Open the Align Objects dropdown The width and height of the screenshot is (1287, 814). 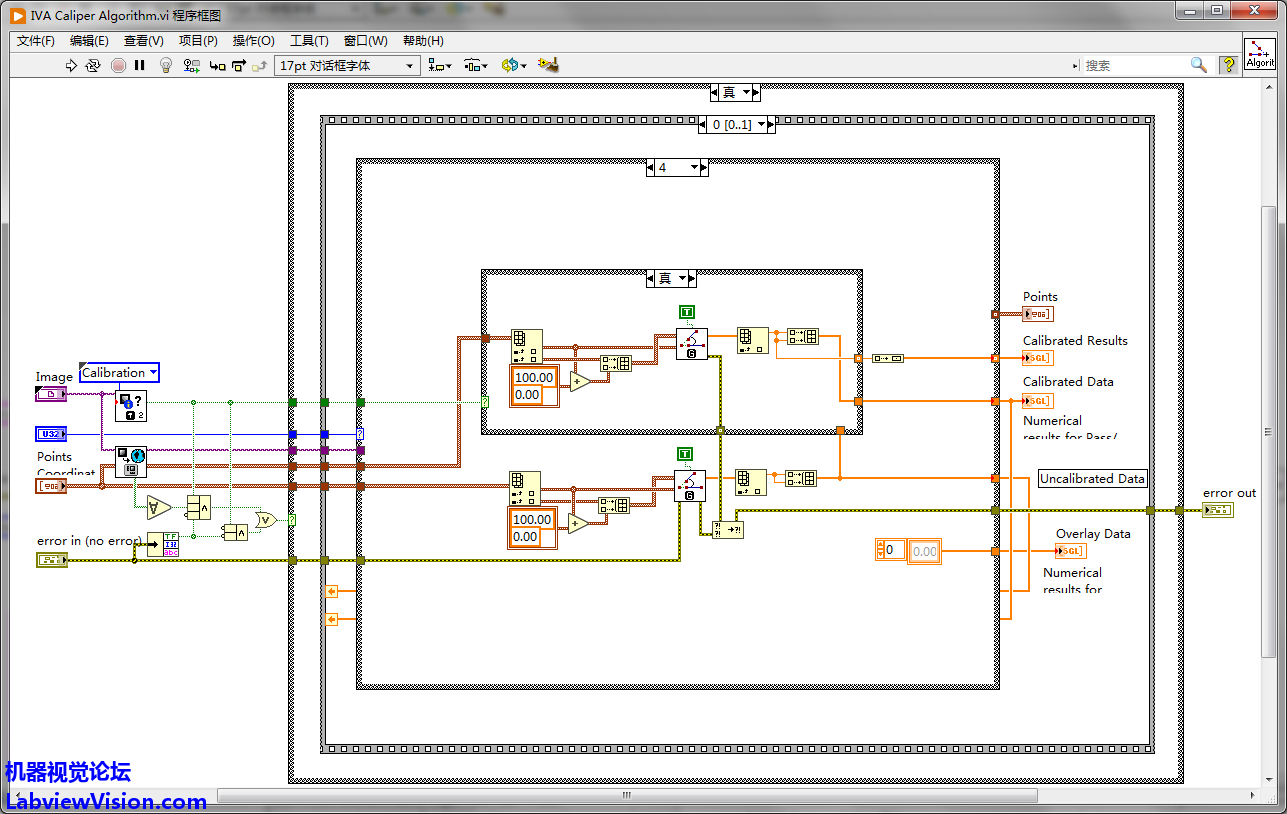pyautogui.click(x=439, y=66)
